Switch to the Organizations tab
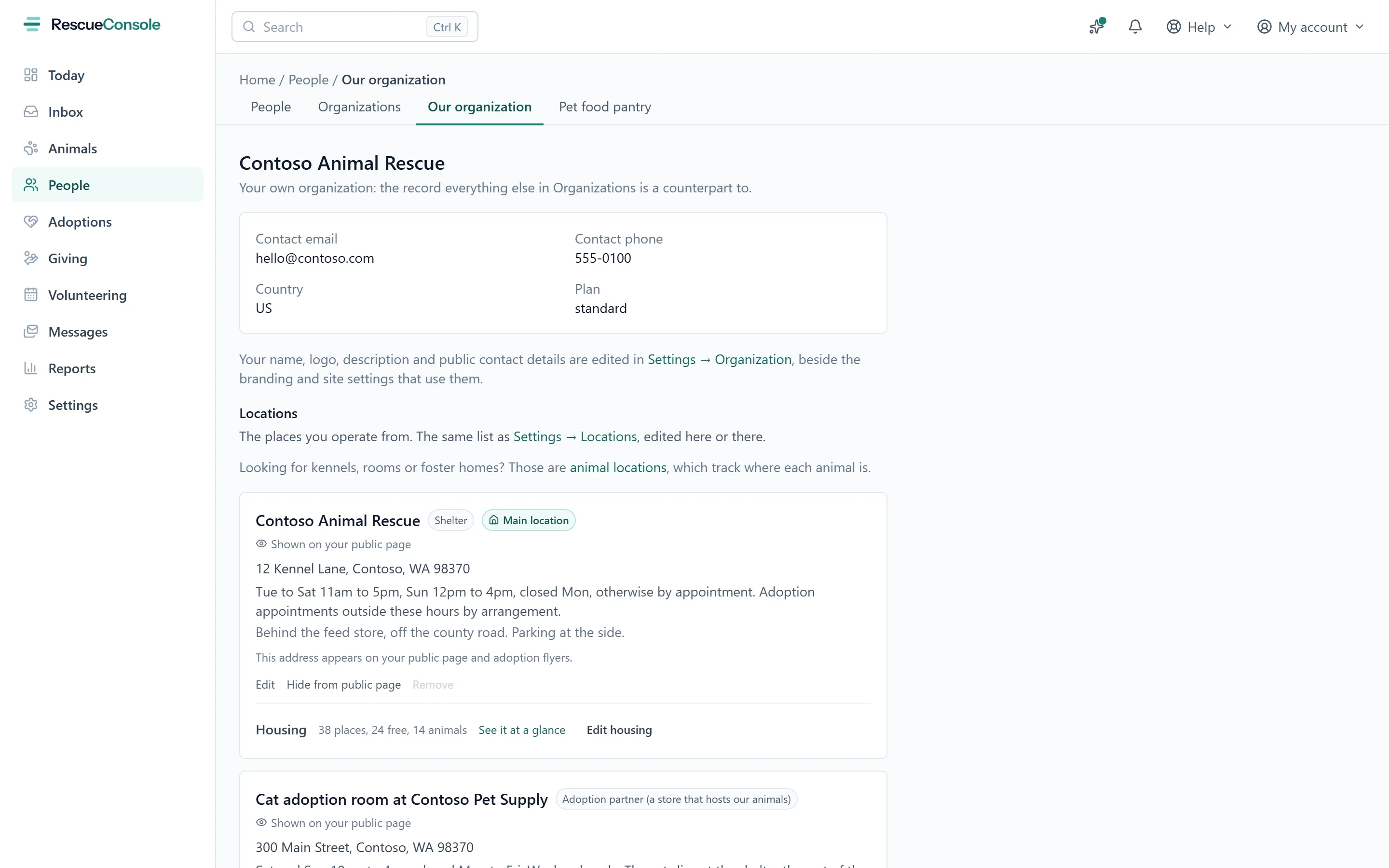This screenshot has width=1389, height=868. 359,107
